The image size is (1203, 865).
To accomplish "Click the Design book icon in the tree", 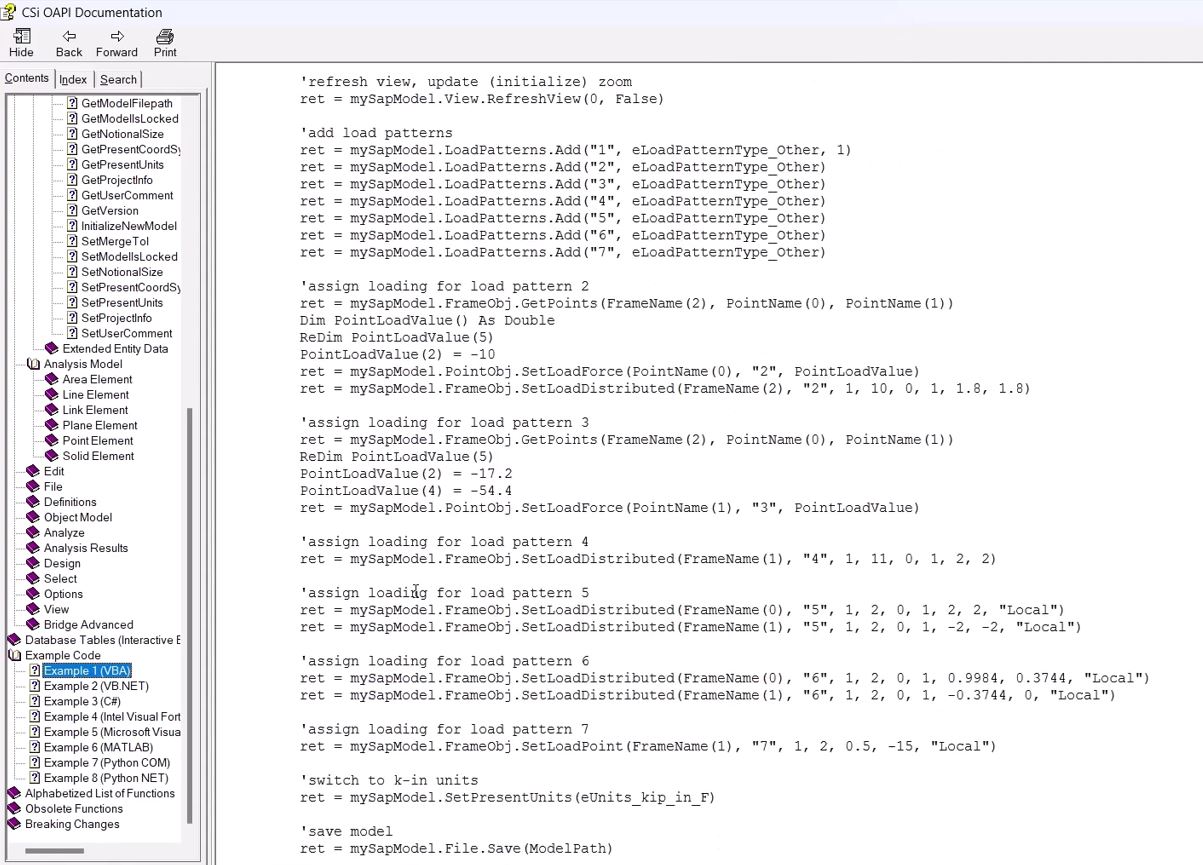I will (33, 563).
